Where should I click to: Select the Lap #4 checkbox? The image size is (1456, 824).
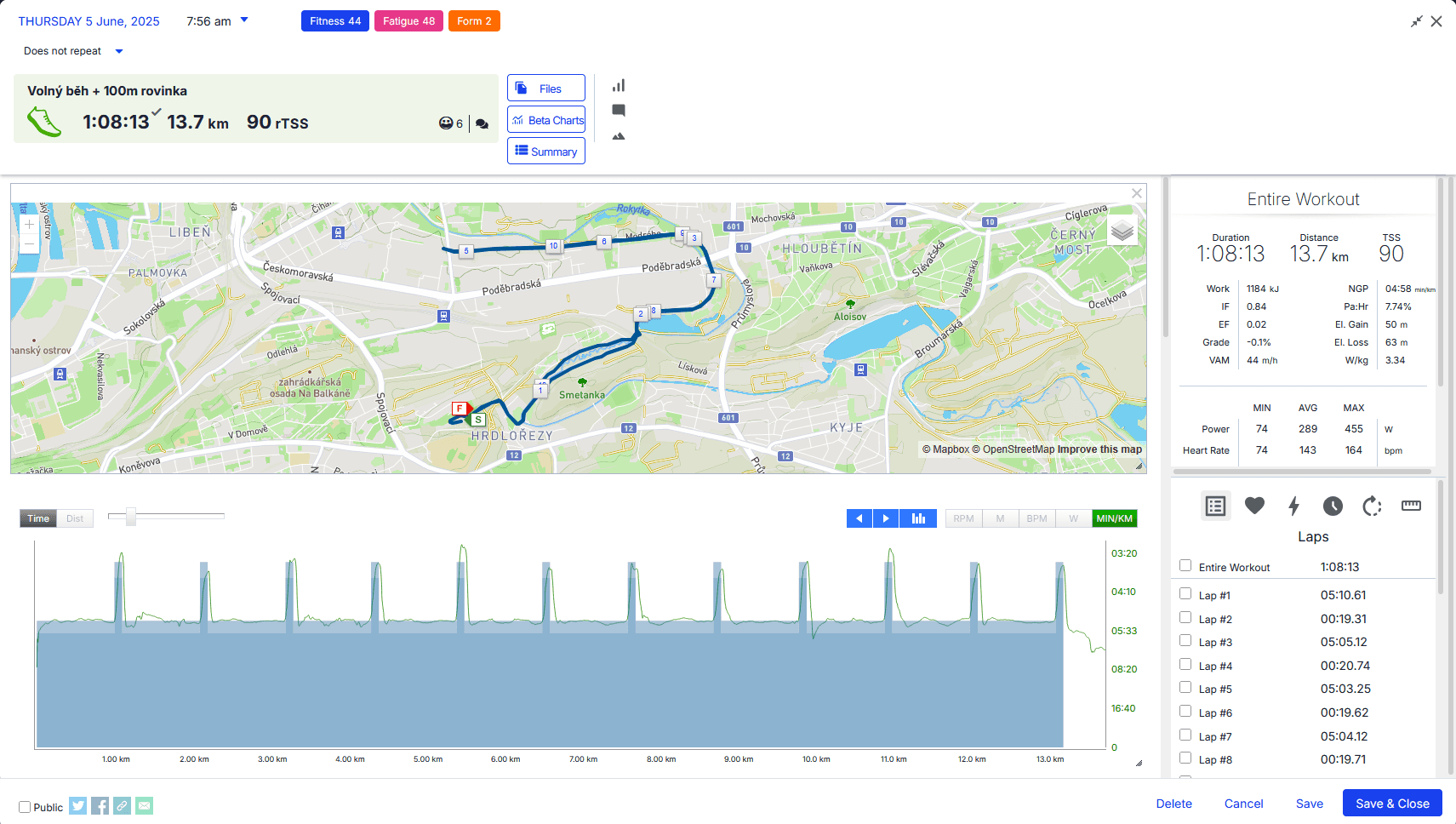1185,664
